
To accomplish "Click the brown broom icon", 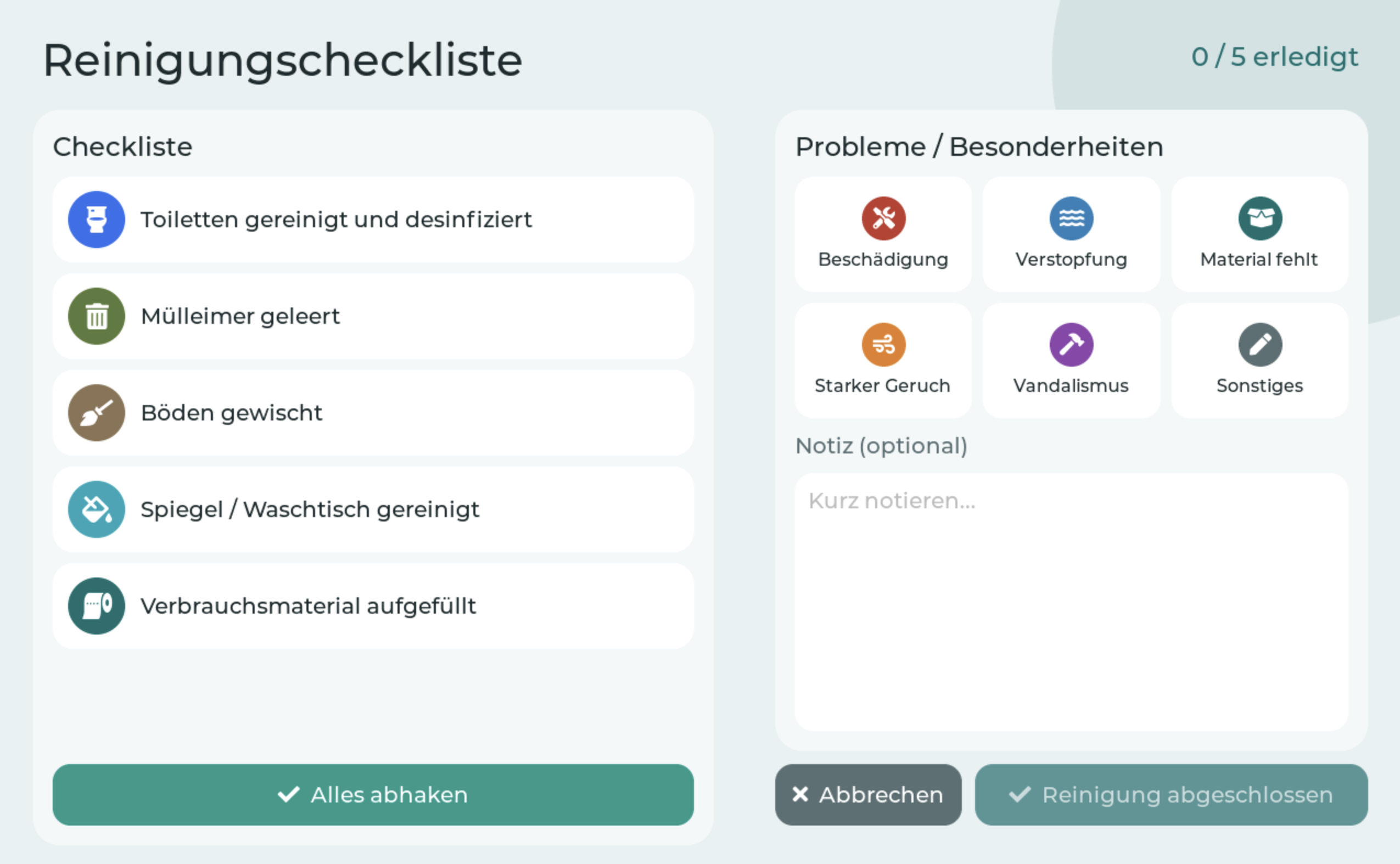I will [97, 413].
